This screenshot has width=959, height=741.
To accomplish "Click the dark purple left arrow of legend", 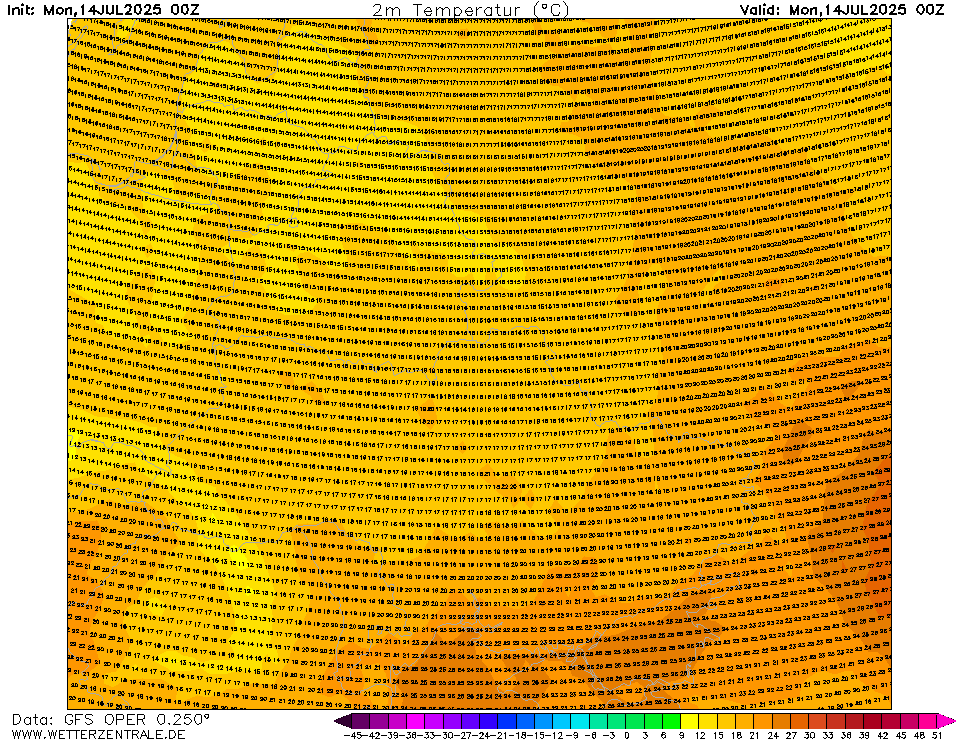I will (342, 721).
